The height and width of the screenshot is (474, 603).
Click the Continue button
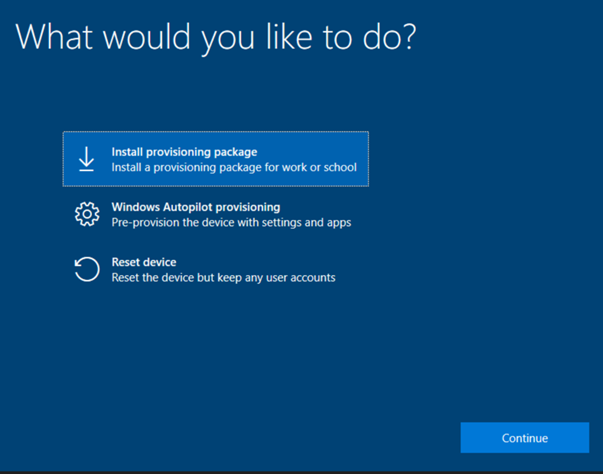(525, 437)
